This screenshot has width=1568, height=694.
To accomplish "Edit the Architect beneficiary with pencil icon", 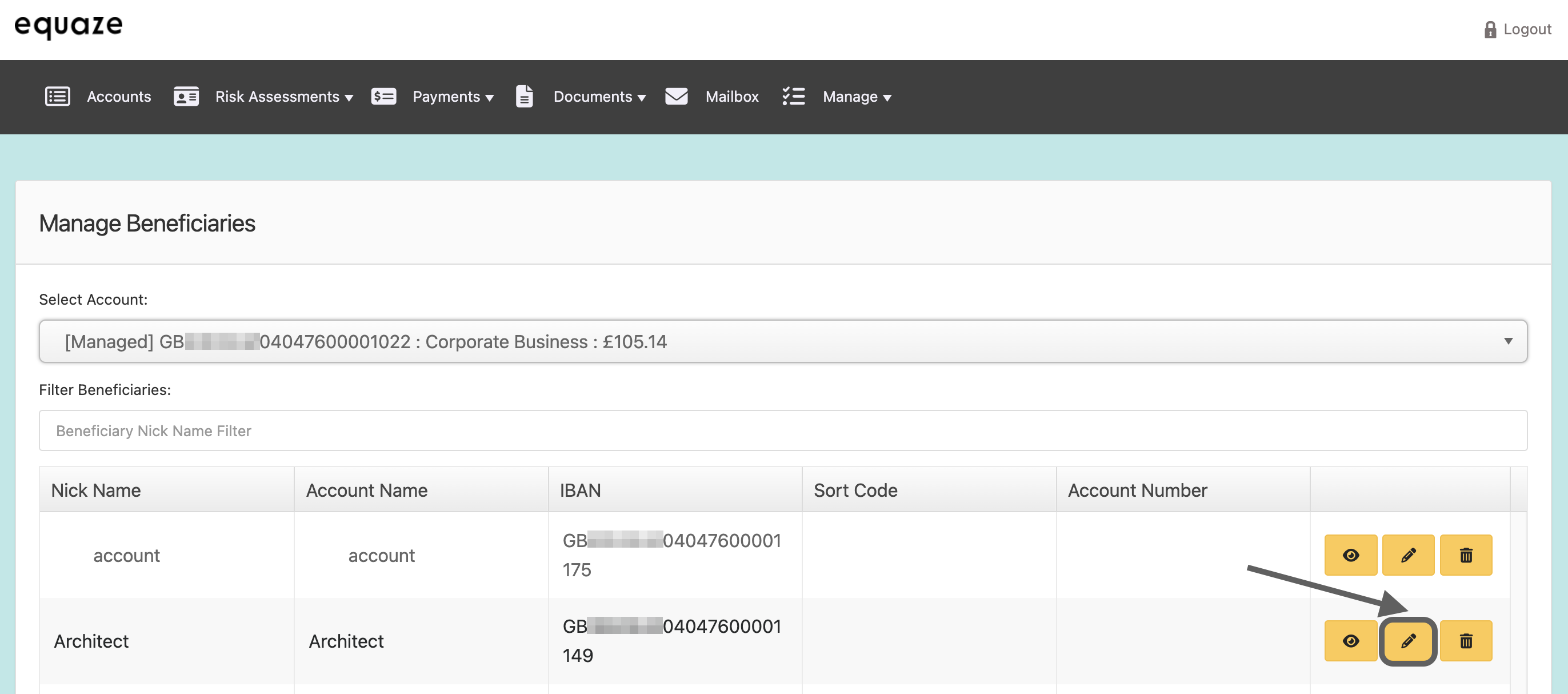I will 1408,640.
